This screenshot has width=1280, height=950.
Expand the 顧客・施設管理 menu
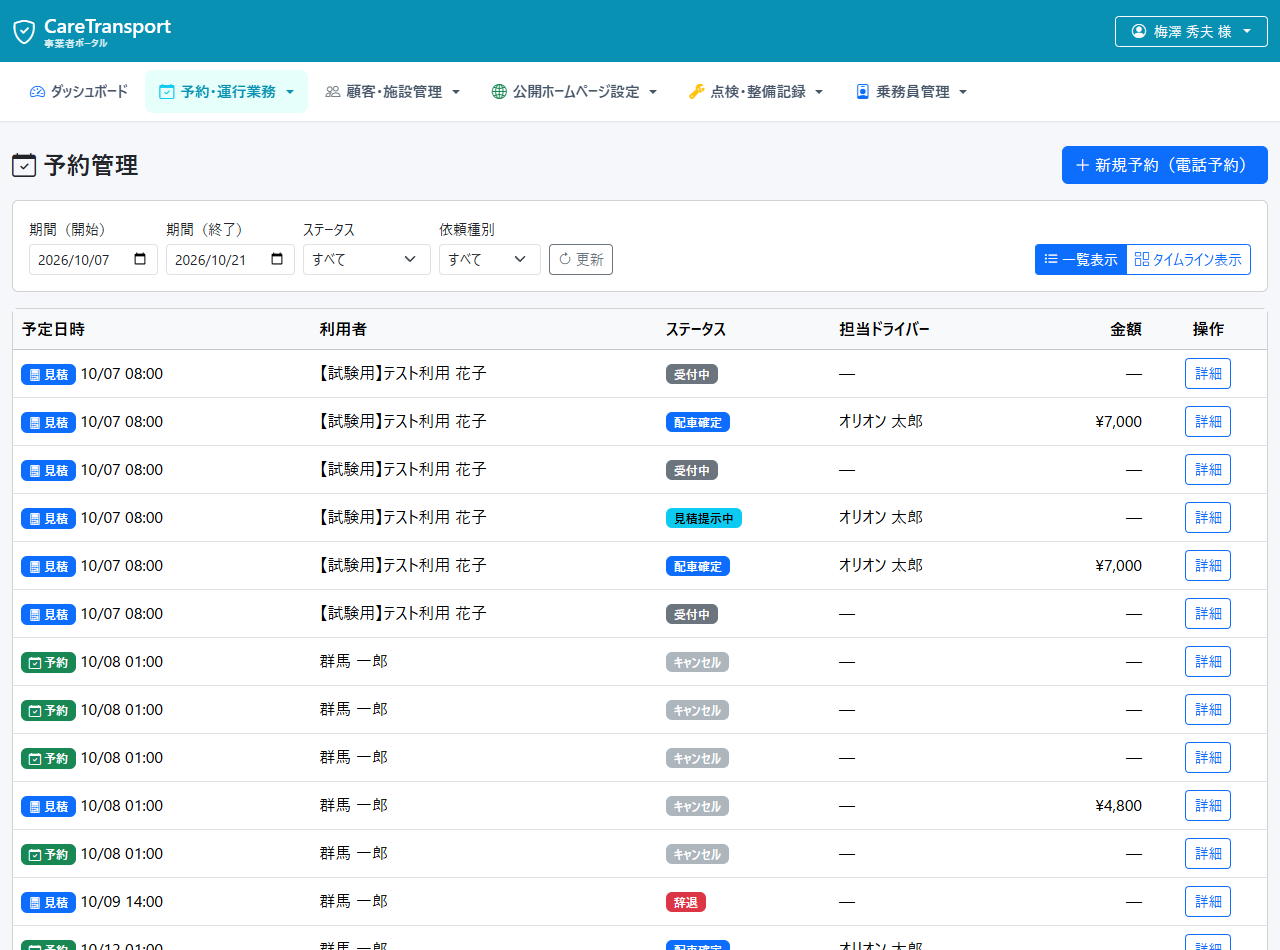(x=392, y=92)
